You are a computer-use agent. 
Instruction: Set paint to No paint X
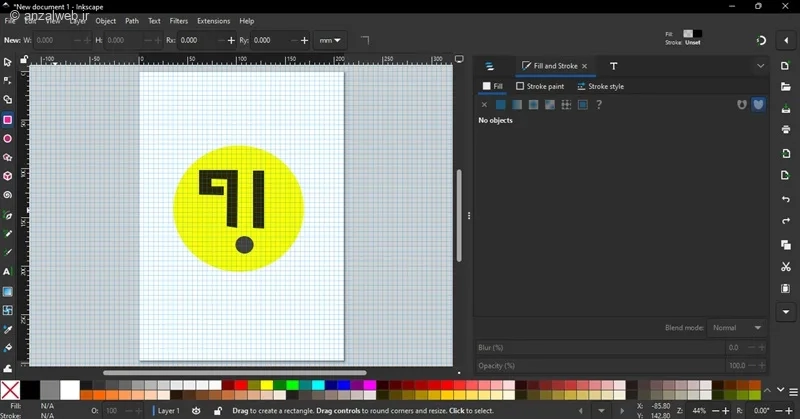point(484,105)
